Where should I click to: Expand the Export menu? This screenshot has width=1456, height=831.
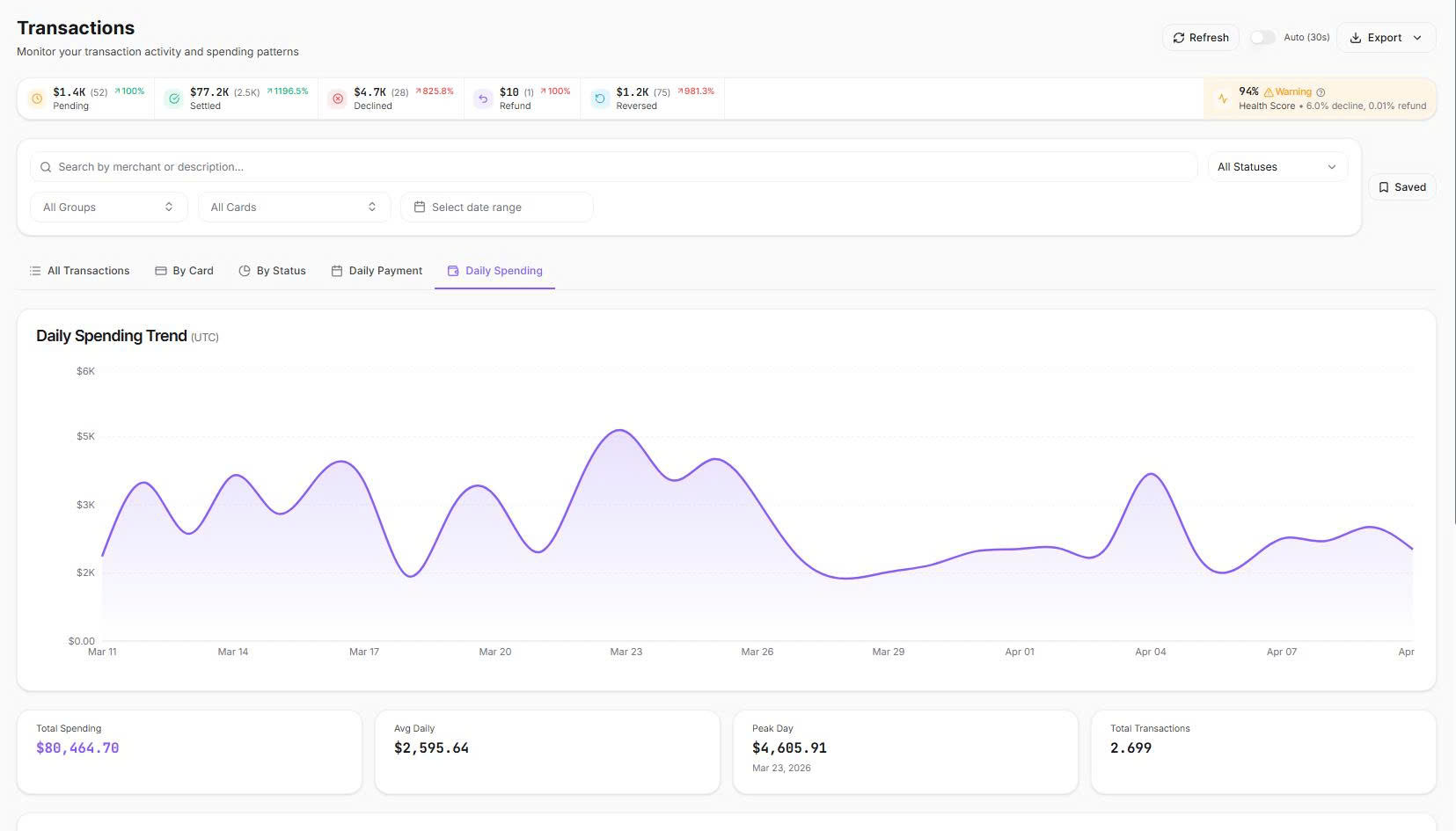(1386, 38)
